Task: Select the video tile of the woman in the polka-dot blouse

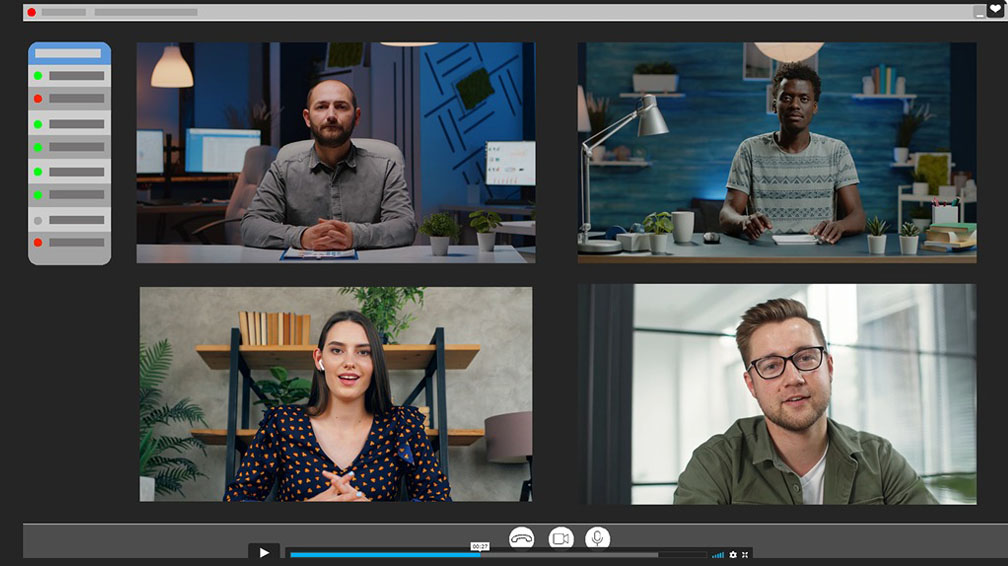Action: (x=336, y=394)
